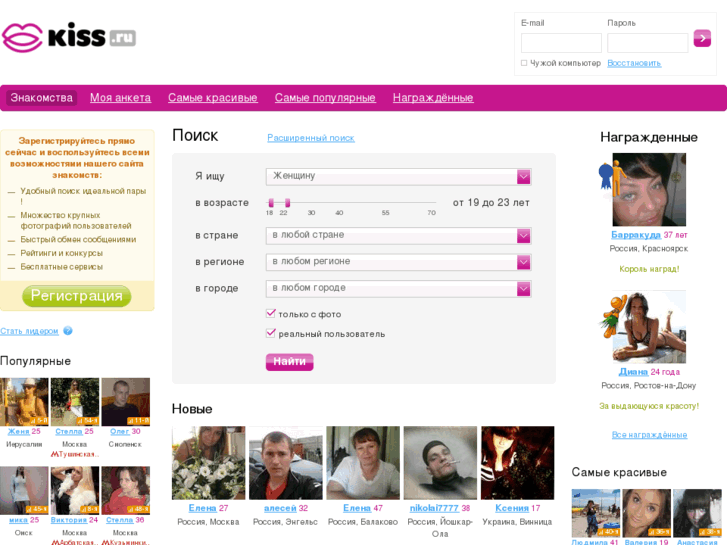Click the Ксения profile name link

pyautogui.click(x=512, y=508)
